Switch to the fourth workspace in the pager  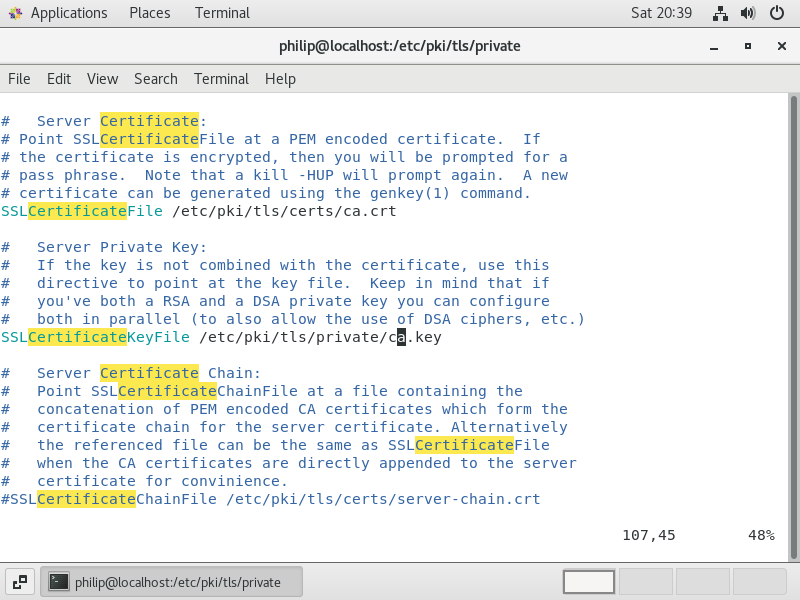[759, 582]
